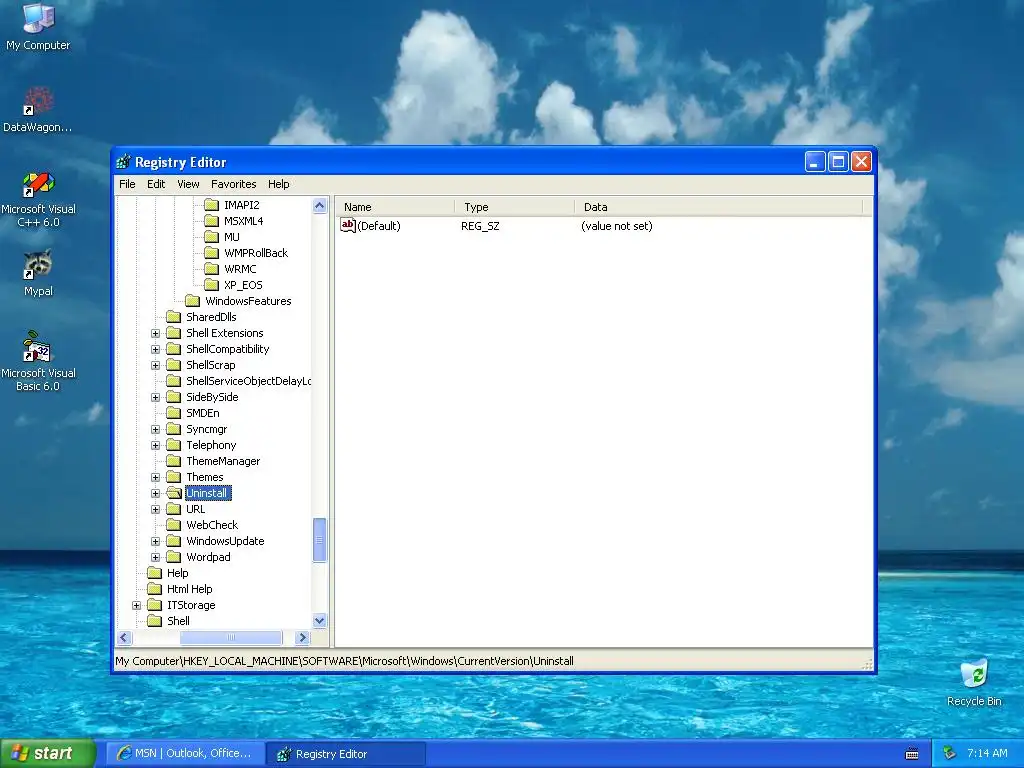Sort values by Name column header
The width and height of the screenshot is (1024, 768).
coord(396,207)
